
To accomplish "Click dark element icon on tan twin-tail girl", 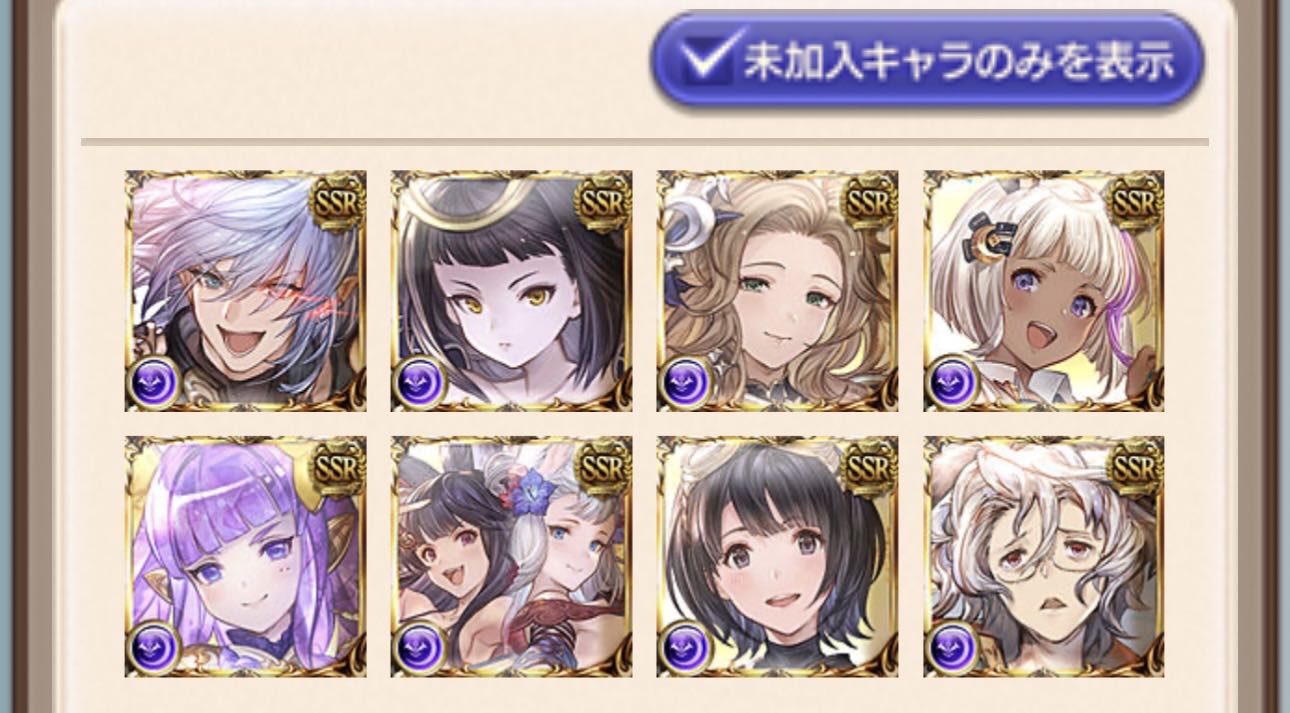I will click(953, 383).
